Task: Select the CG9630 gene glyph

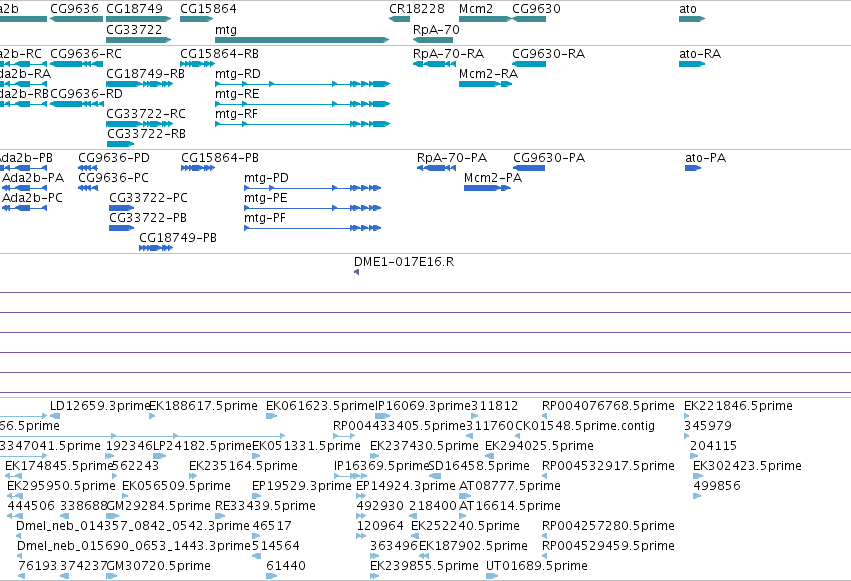Action: [x=529, y=19]
